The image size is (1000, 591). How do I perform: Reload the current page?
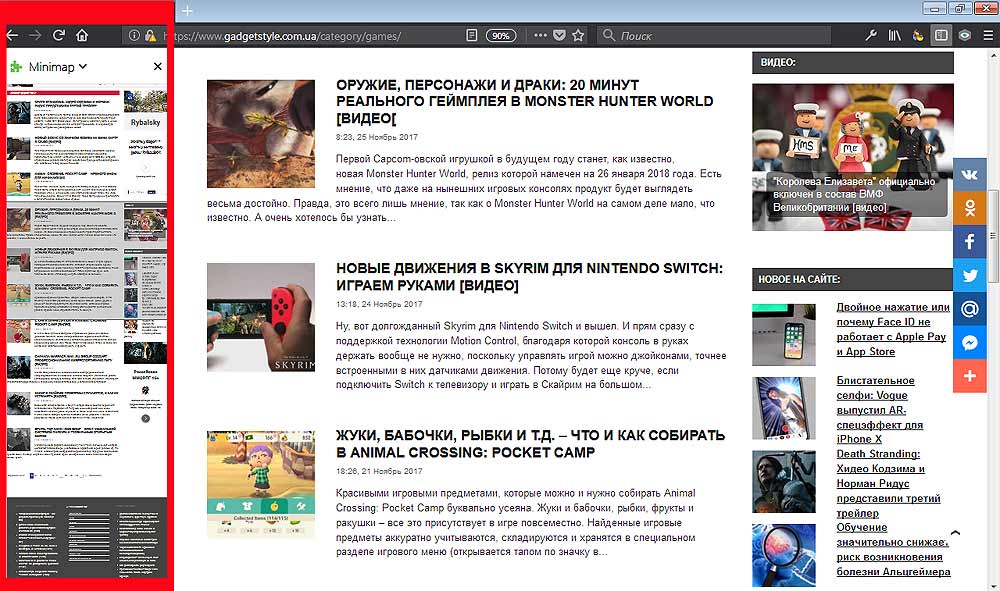[x=59, y=36]
